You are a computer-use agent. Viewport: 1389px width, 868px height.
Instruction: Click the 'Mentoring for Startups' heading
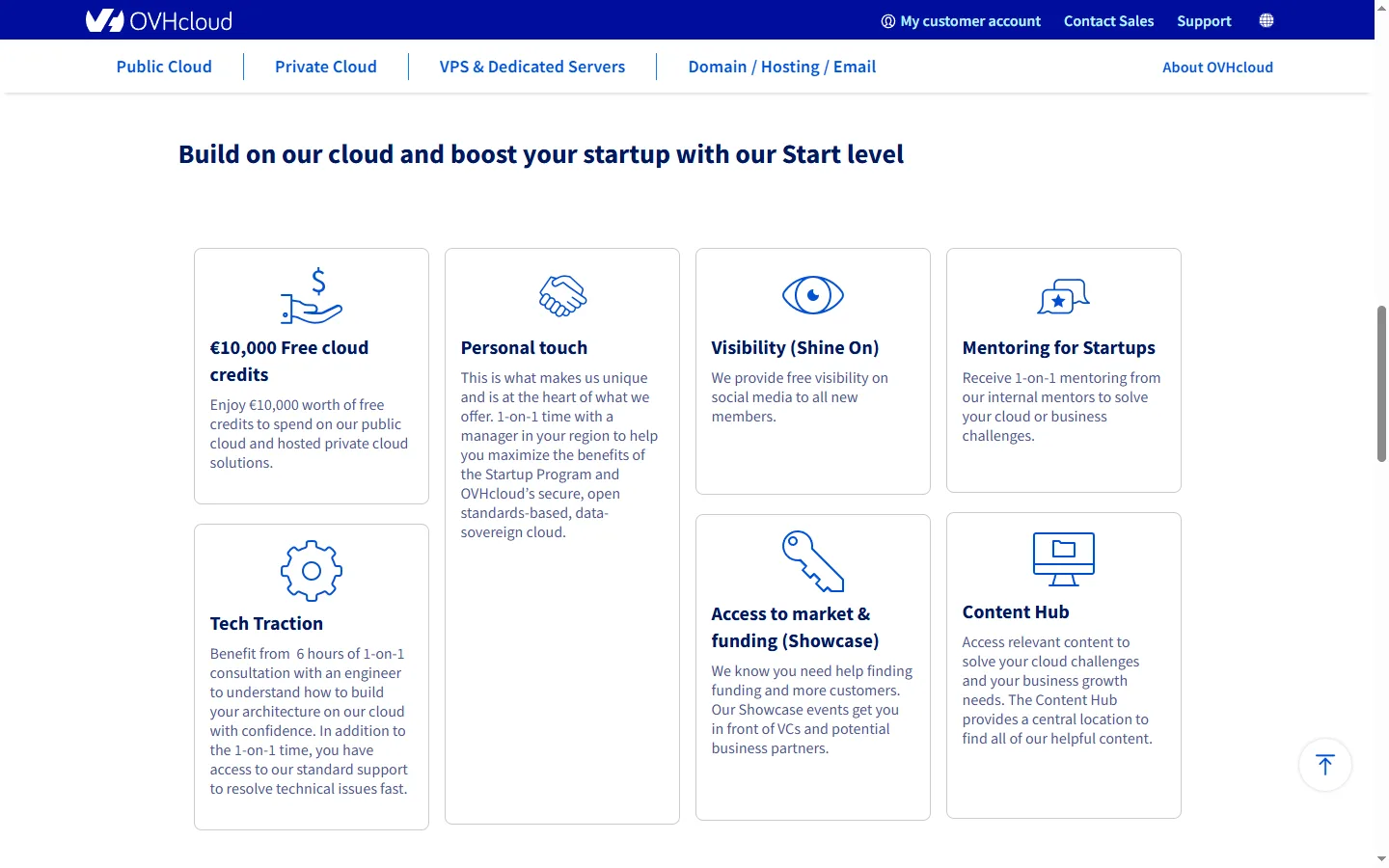point(1059,348)
